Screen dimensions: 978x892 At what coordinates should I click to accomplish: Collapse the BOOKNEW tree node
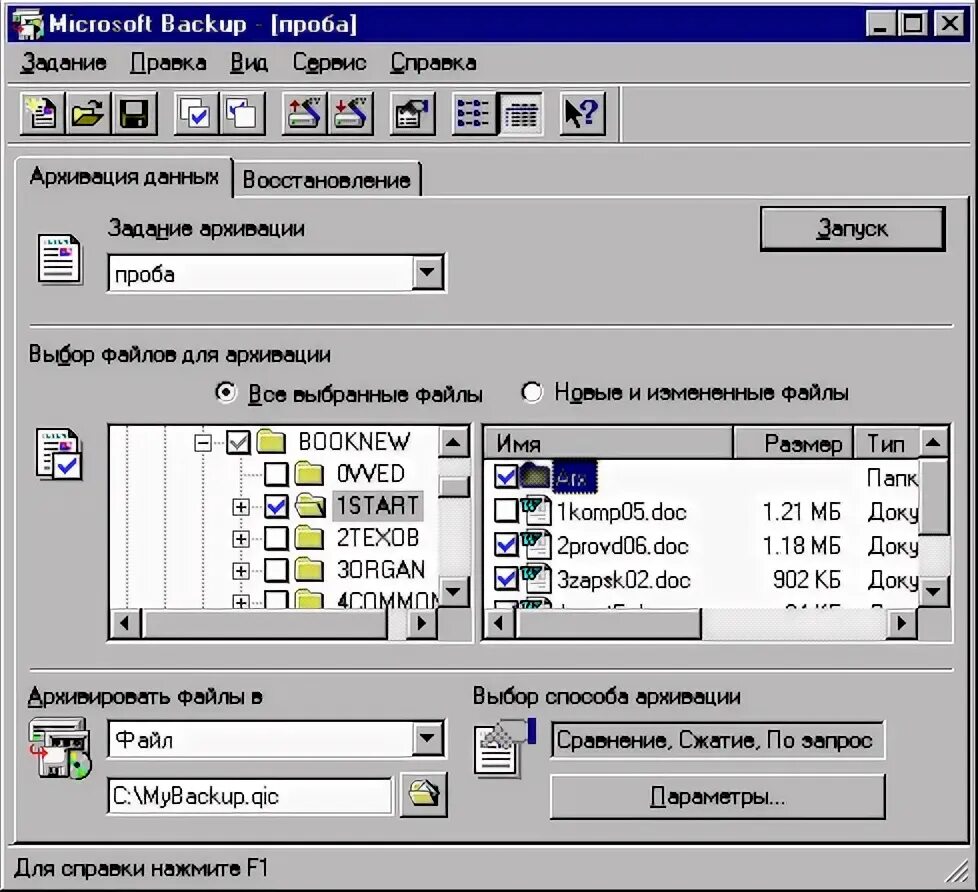click(x=202, y=443)
